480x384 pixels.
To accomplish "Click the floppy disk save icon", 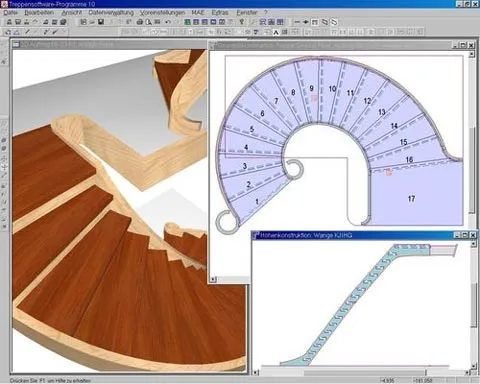I will 101,22.
